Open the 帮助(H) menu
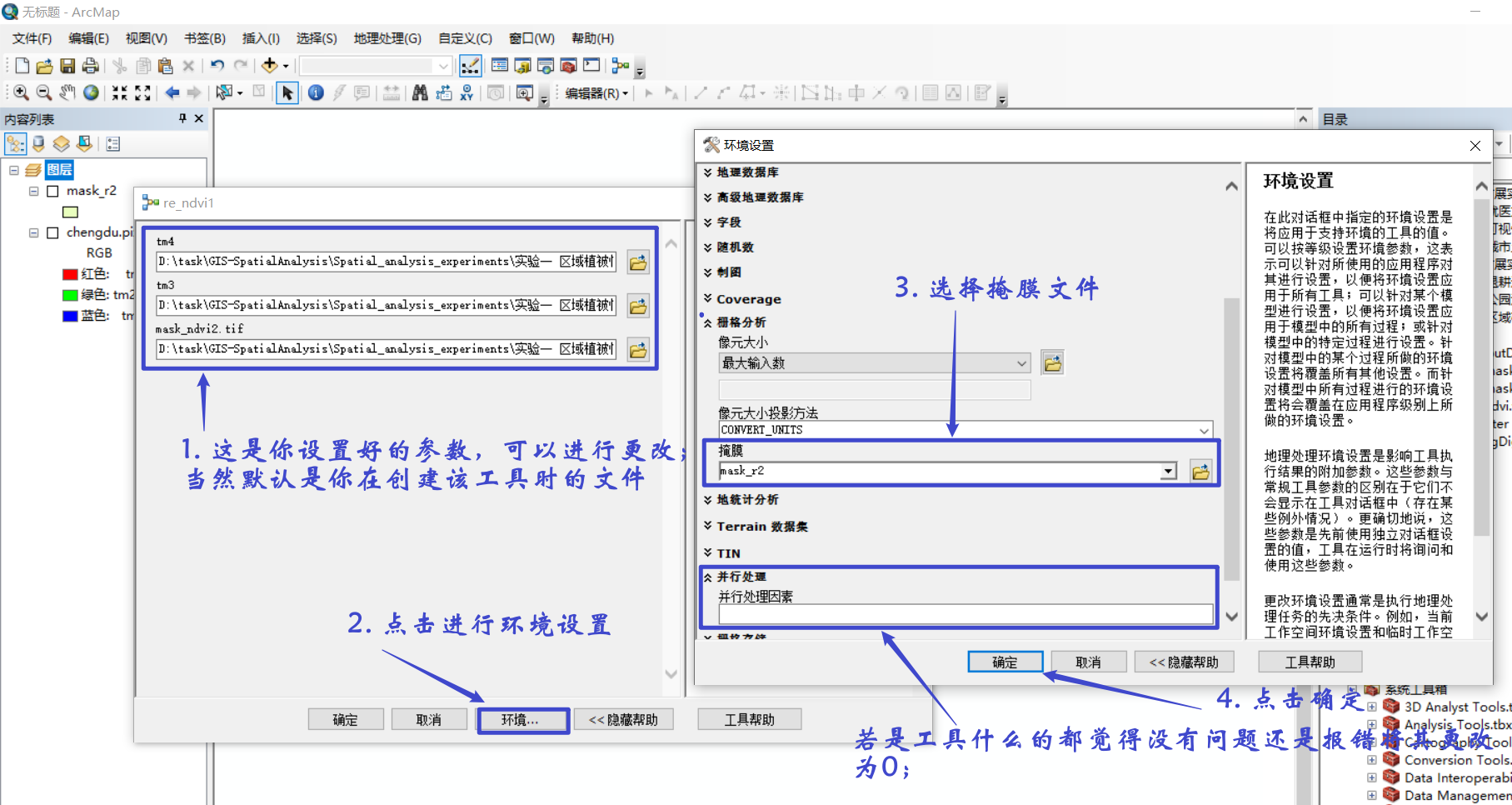Screen dimensions: 1512x805 (x=592, y=38)
